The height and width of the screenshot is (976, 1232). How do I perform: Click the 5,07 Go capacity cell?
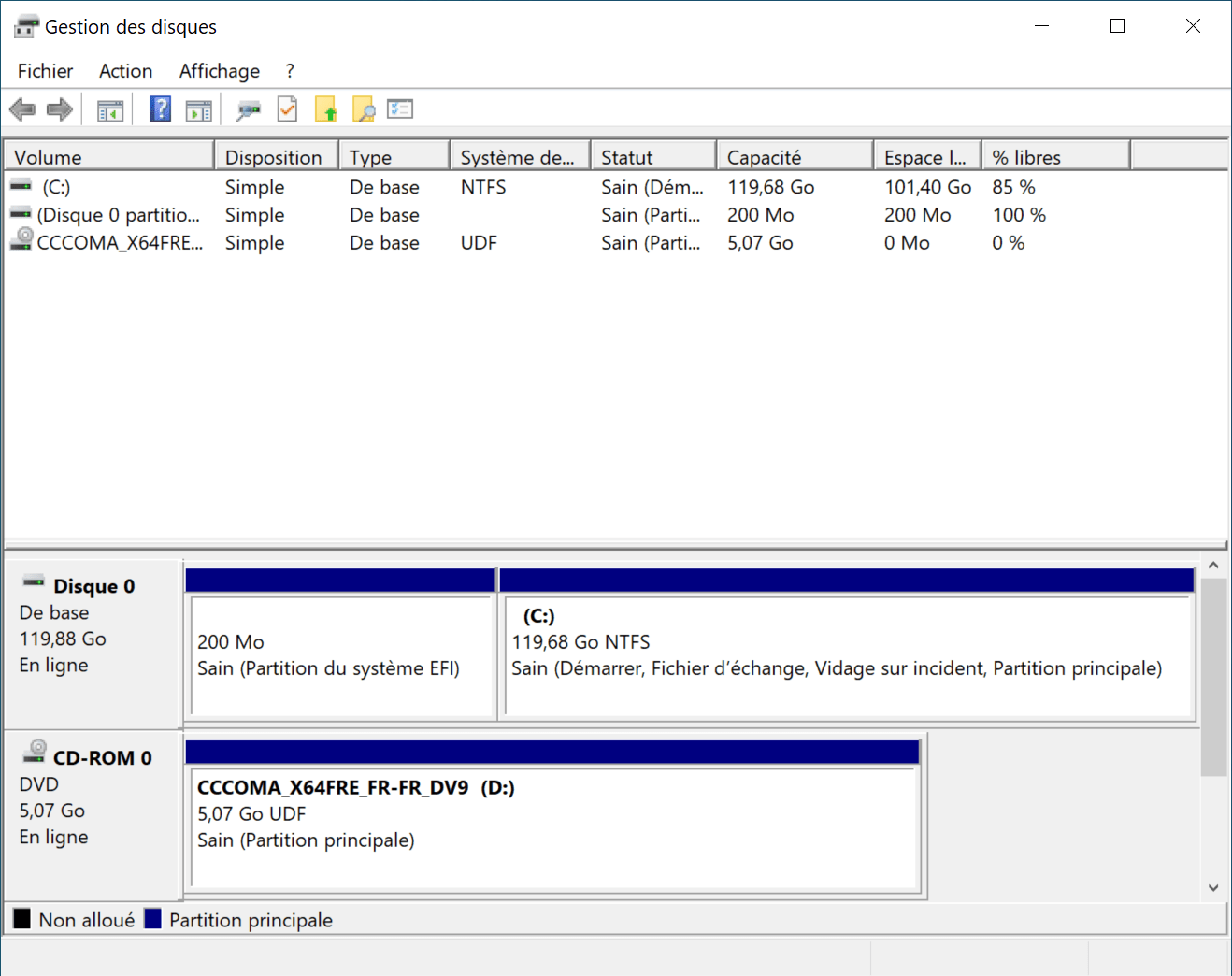tap(760, 243)
